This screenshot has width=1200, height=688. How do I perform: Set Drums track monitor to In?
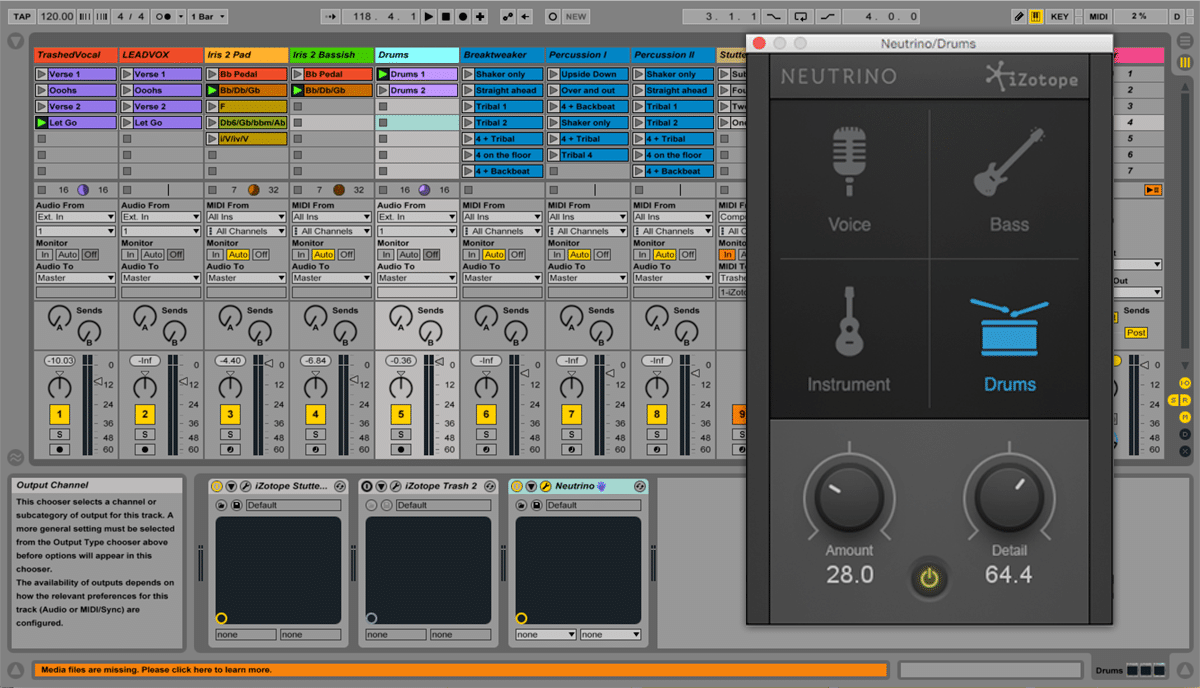click(385, 255)
